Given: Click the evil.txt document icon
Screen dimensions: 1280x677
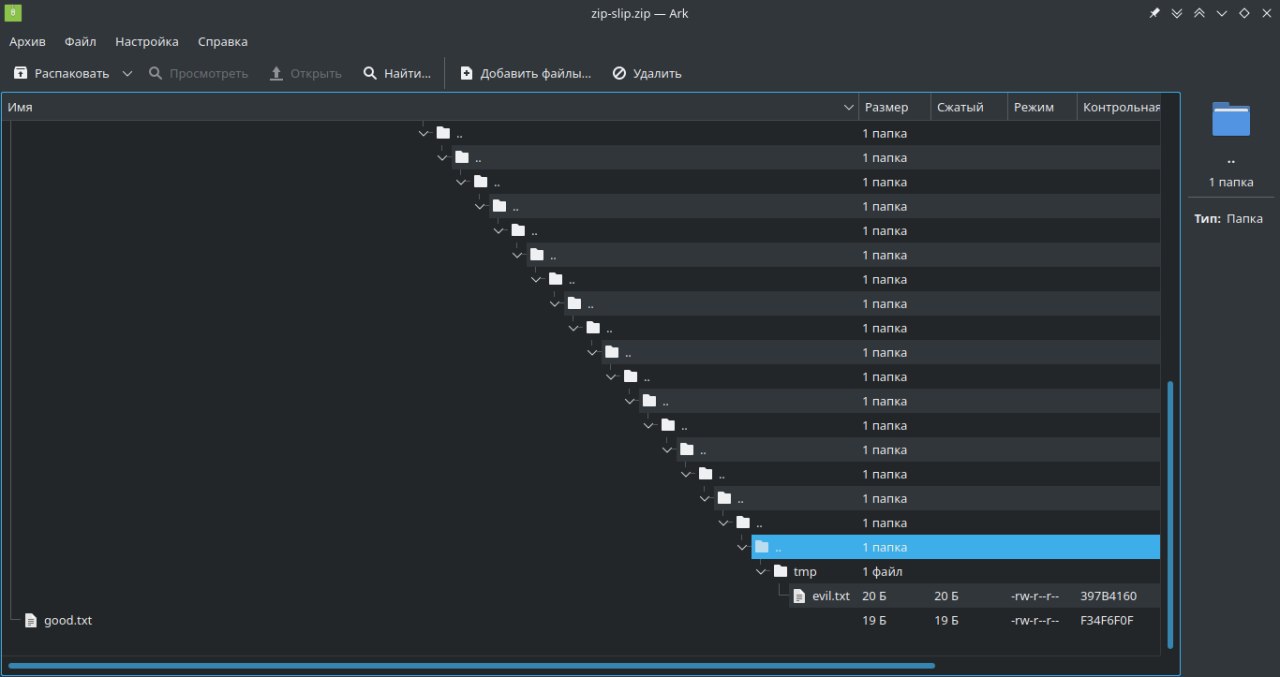Looking at the screenshot, I should (x=800, y=596).
